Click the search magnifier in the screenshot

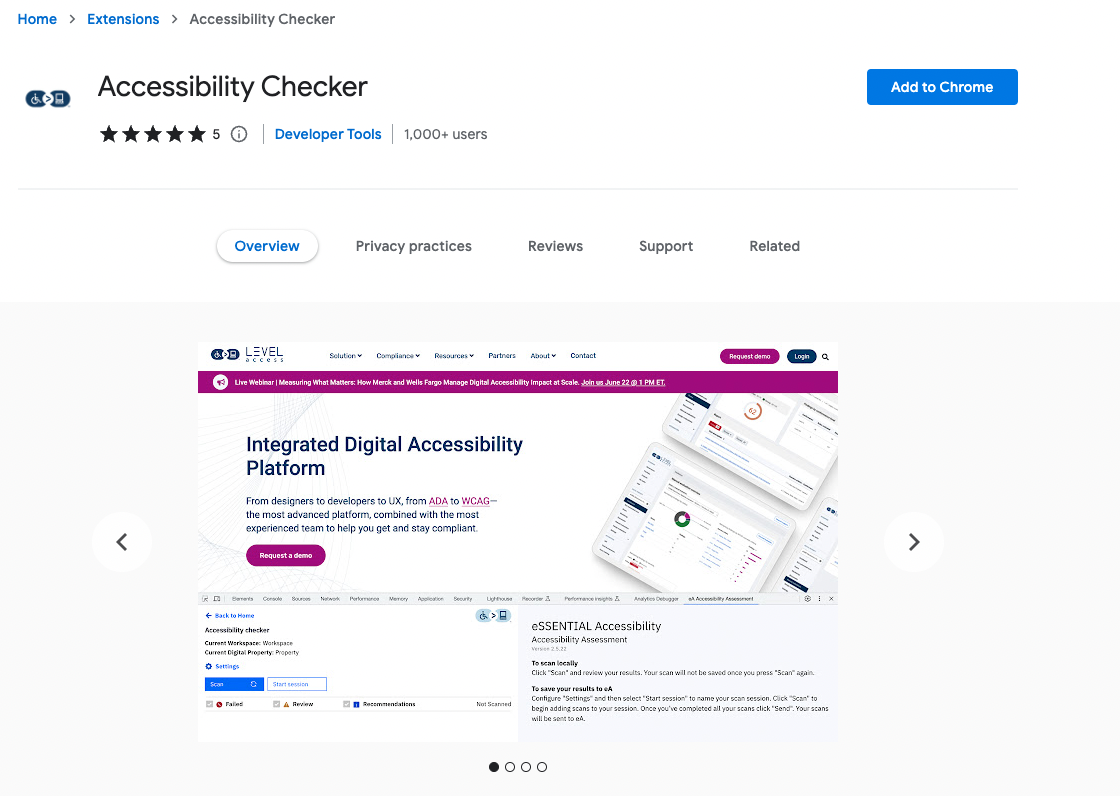(x=825, y=356)
